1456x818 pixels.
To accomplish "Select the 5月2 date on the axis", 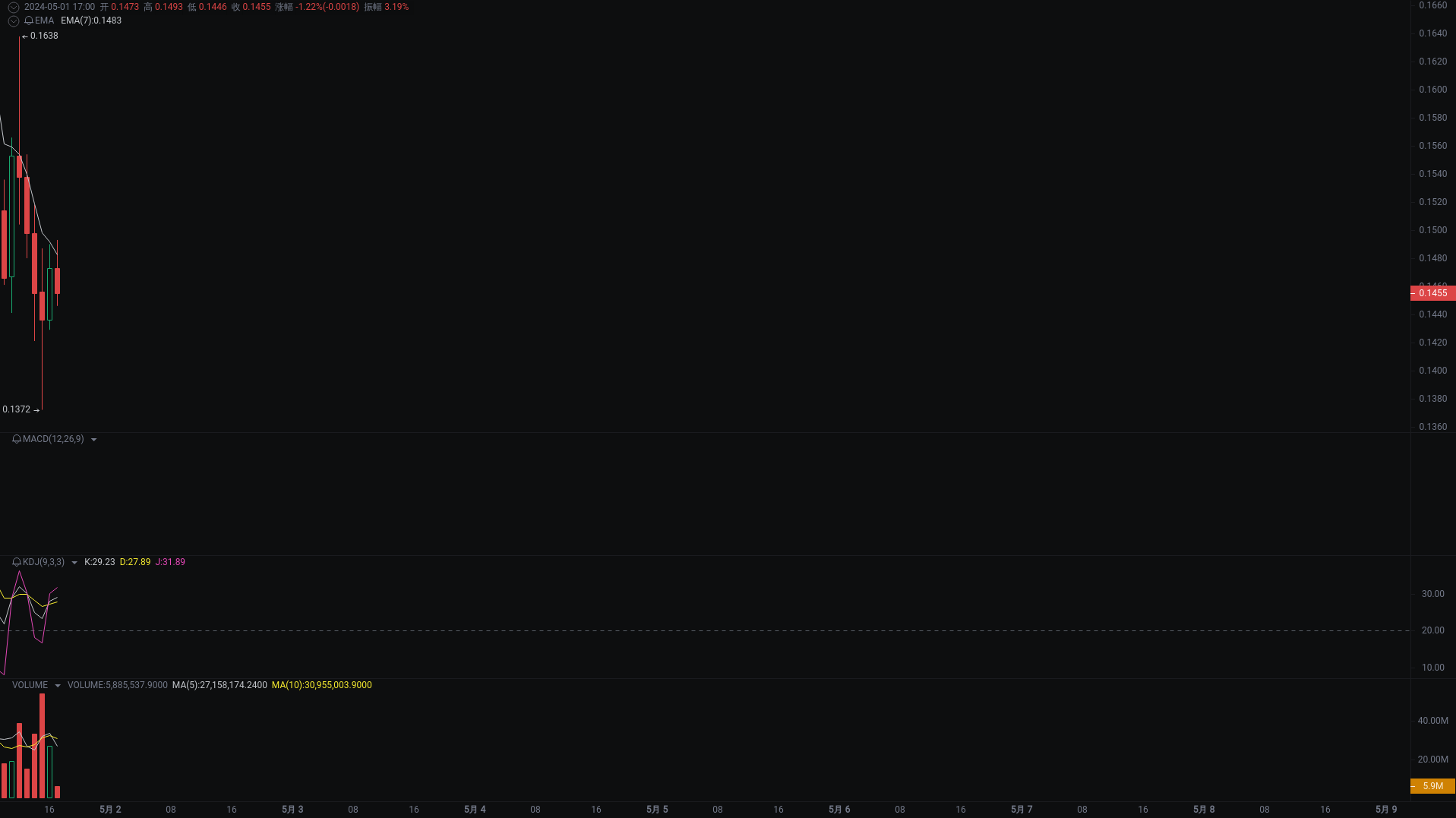I will tap(110, 809).
